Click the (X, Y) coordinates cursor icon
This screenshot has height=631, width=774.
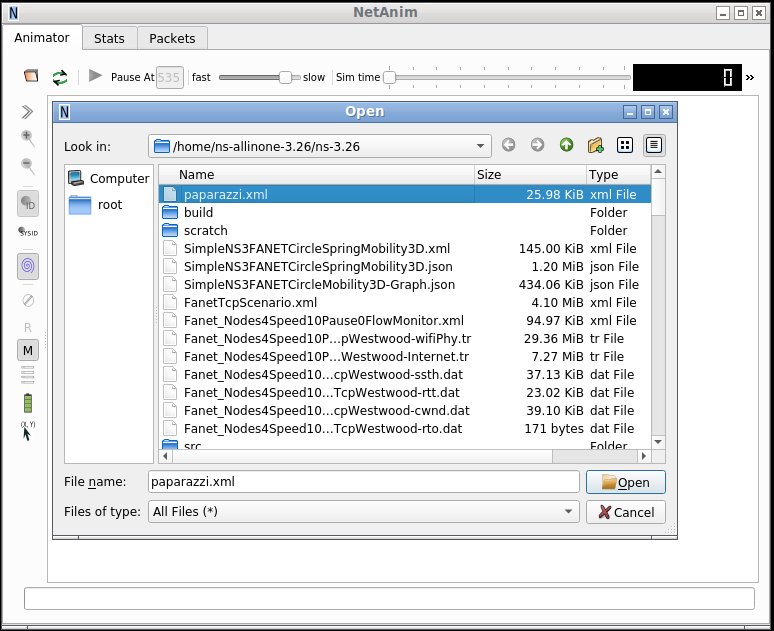(x=28, y=431)
